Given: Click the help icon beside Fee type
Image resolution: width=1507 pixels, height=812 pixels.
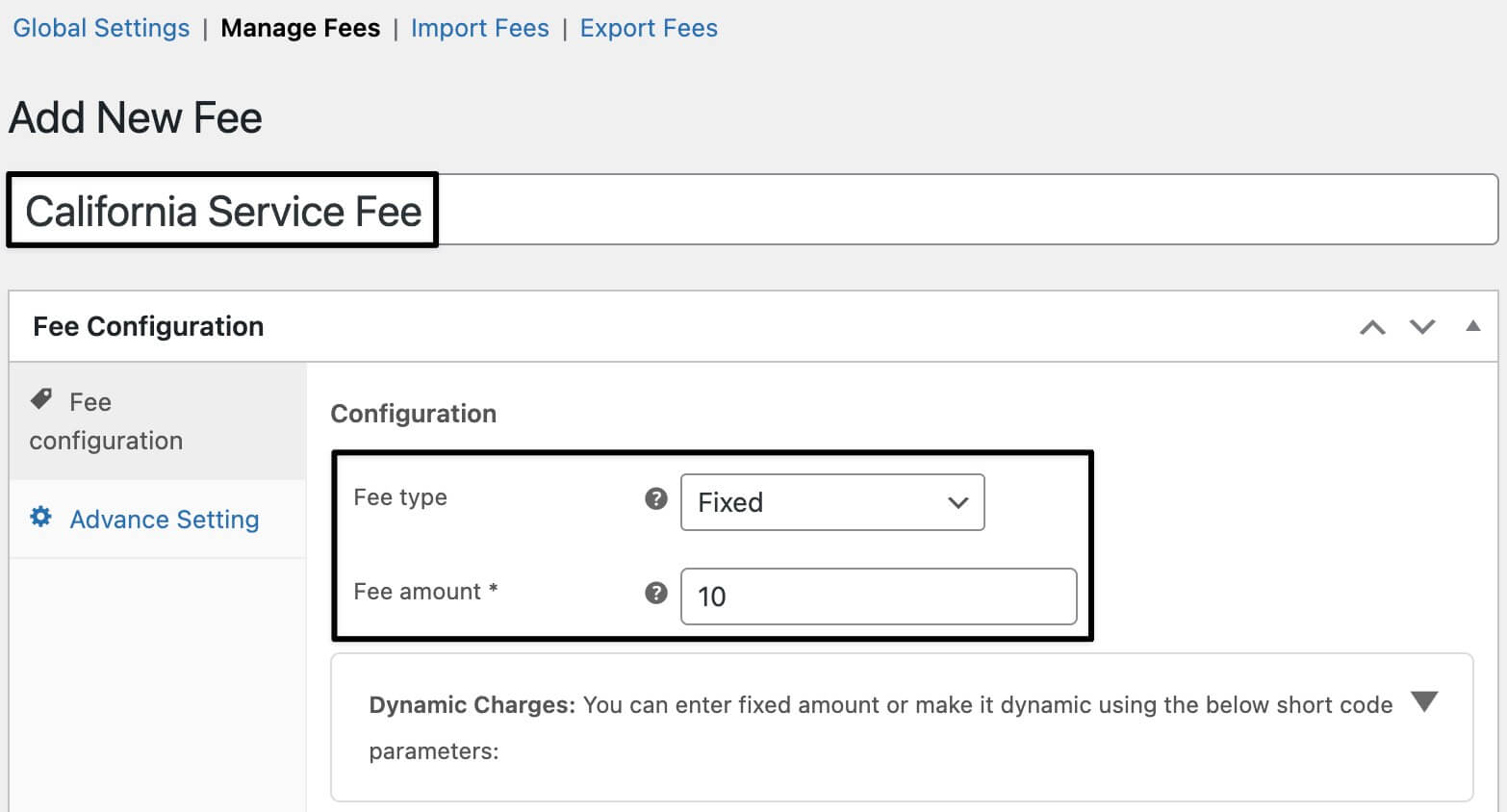Looking at the screenshot, I should click(x=655, y=498).
